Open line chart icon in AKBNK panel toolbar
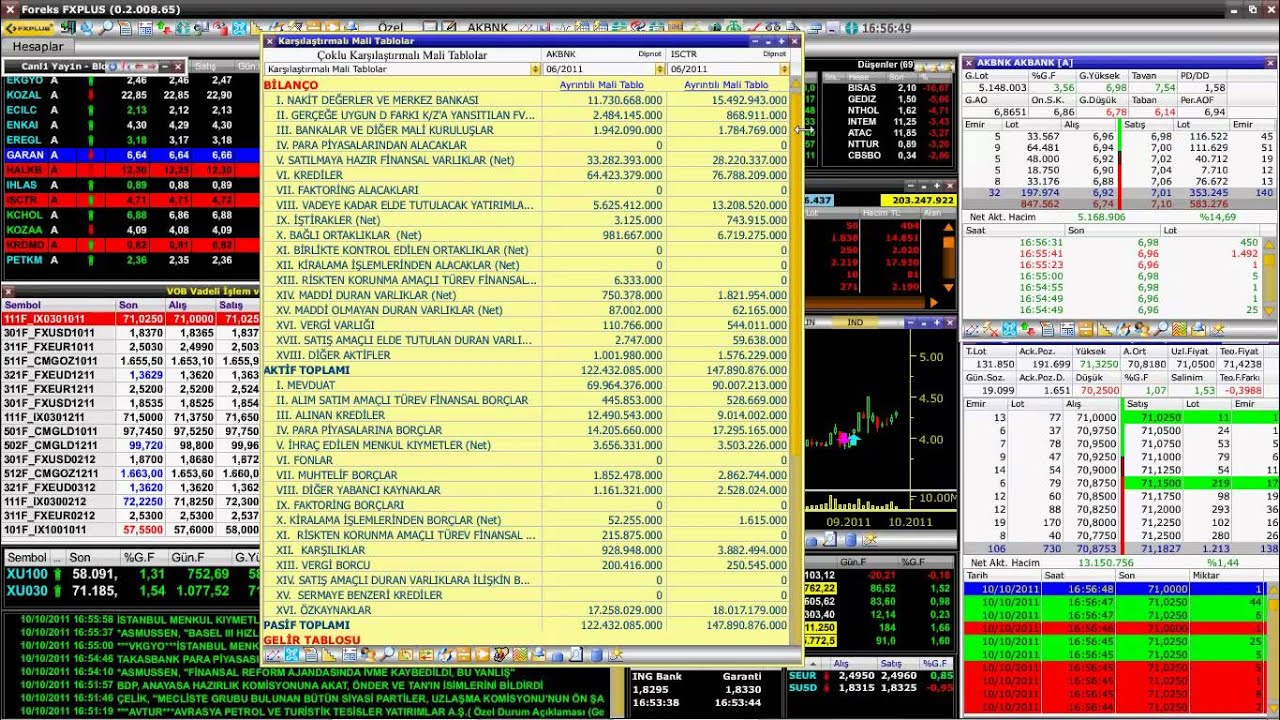 pyautogui.click(x=971, y=330)
